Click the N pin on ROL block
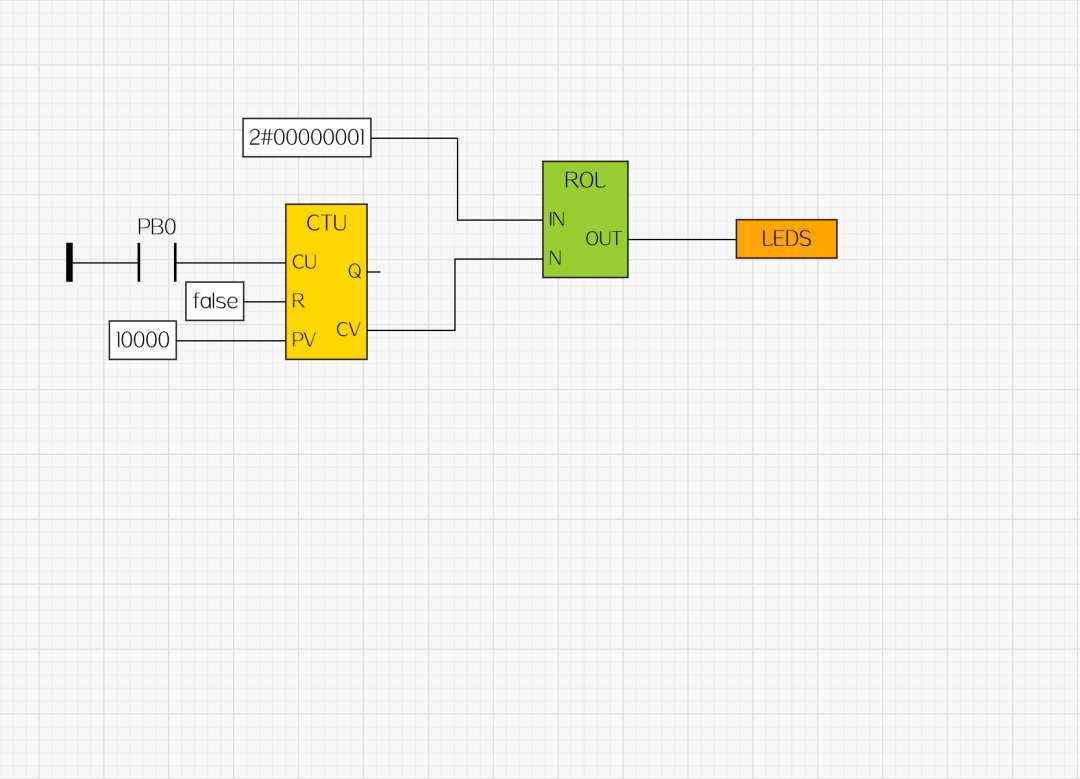 click(x=554, y=258)
